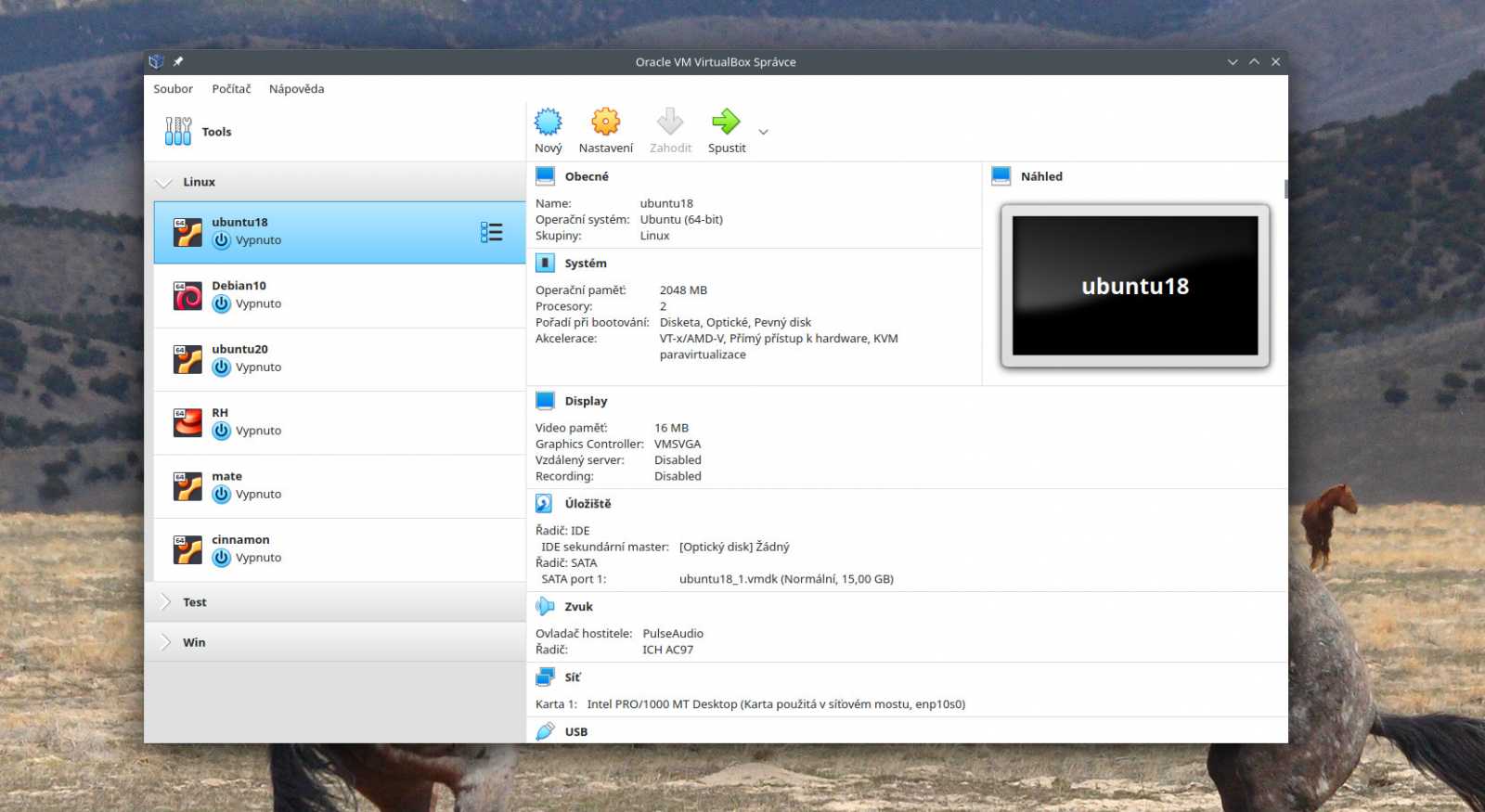Collapse the Linux group chevron

[164, 183]
